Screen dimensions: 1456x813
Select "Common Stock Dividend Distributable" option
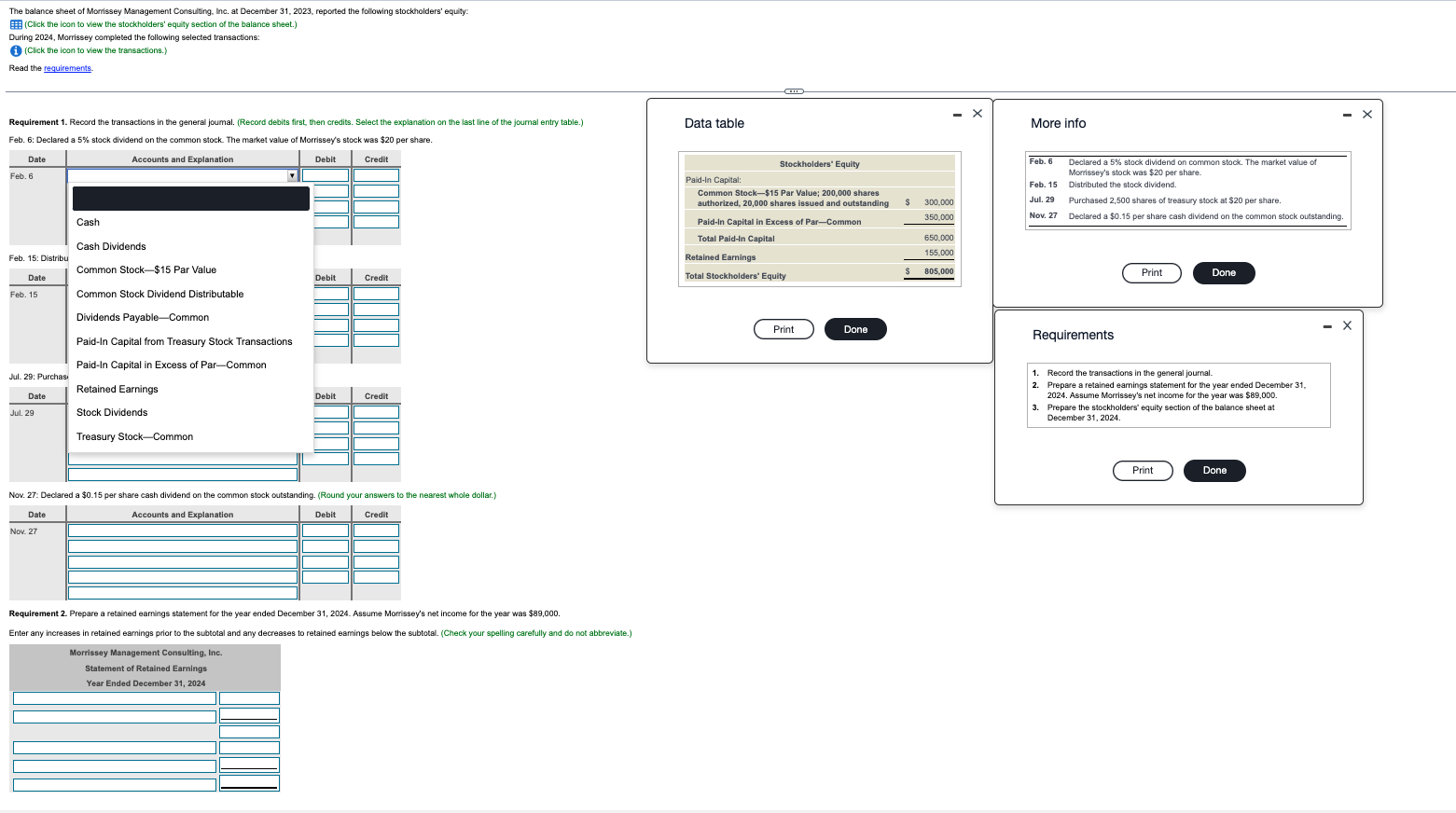pyautogui.click(x=159, y=294)
